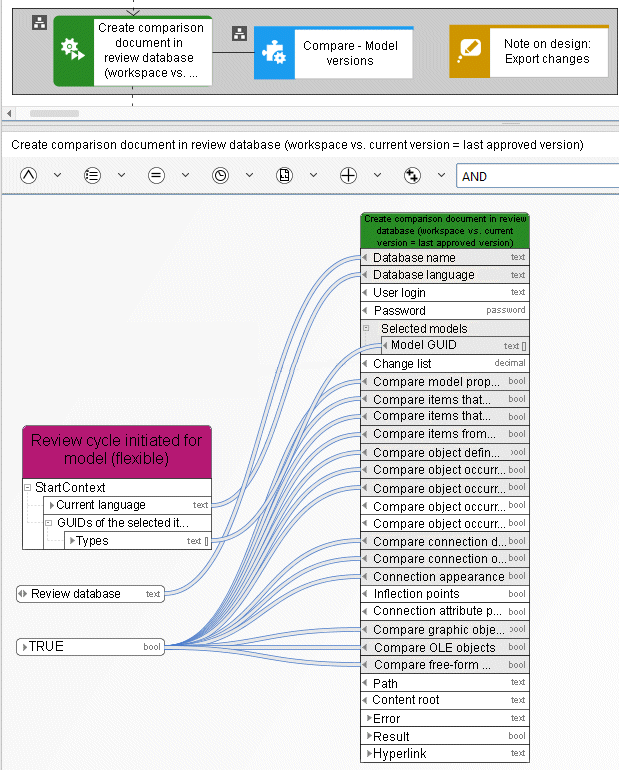Click the circle-with-arrows operator icon
The image size is (619, 770).
[412, 175]
